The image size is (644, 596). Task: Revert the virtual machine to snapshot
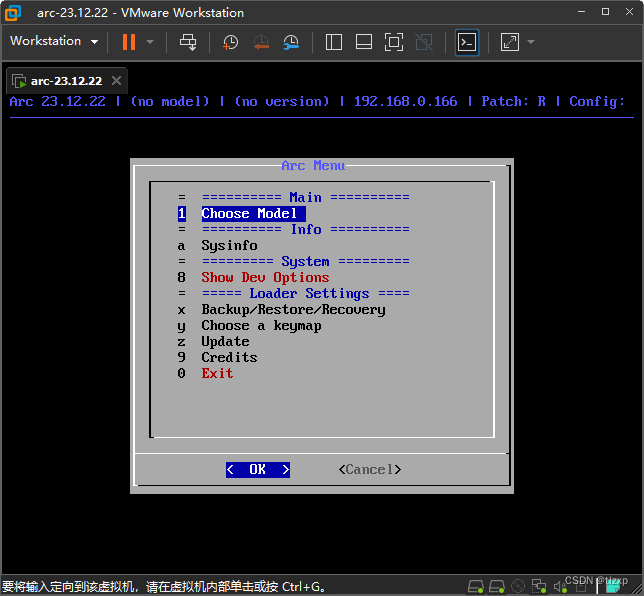point(261,42)
